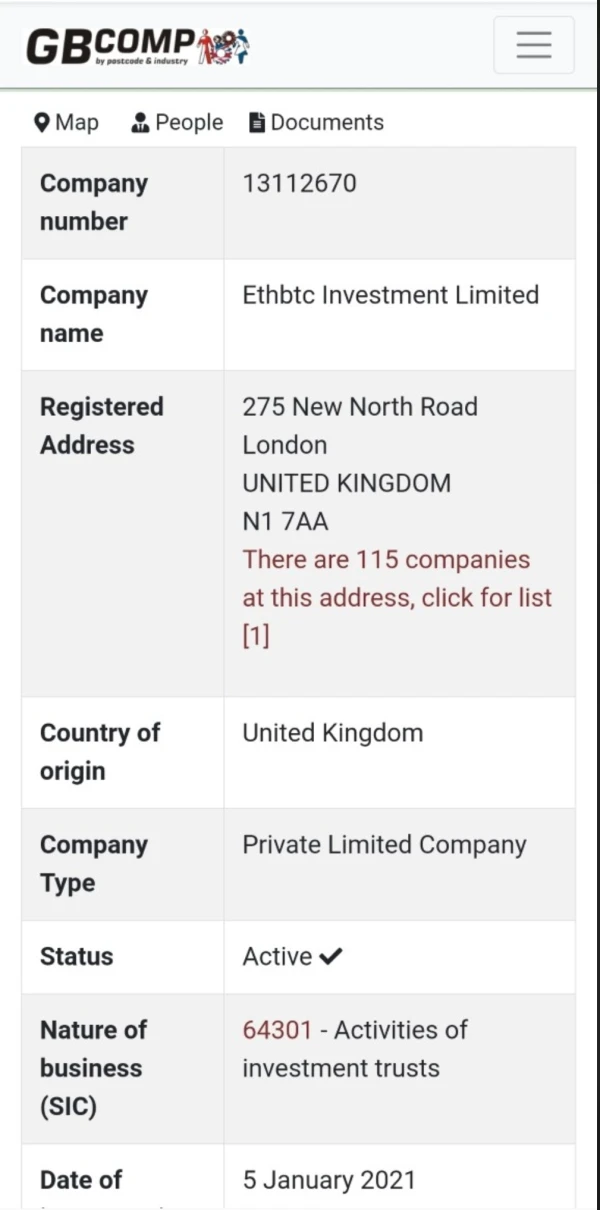The image size is (600, 1210).
Task: Follow the 64301 SIC code link
Action: 277,1030
